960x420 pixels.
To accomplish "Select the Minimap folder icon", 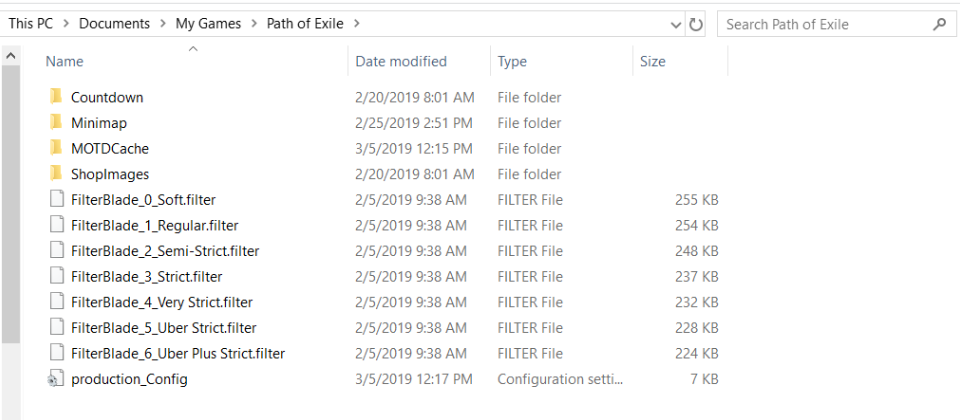I will 56,122.
